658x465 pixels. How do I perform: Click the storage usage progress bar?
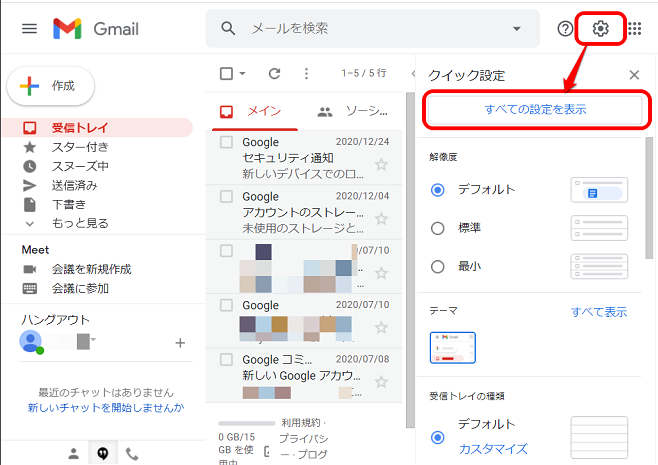[247, 423]
